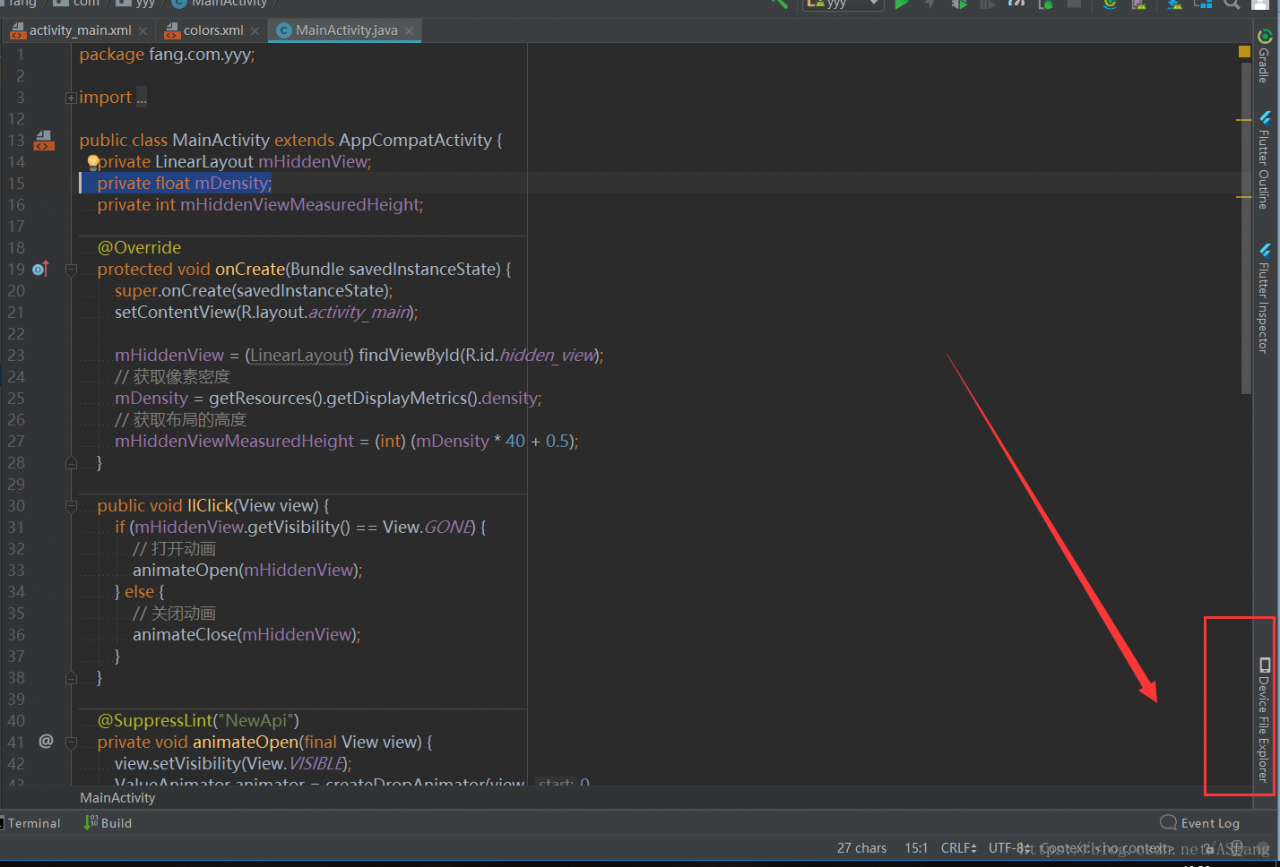Screen dimensions: 1280x867
Task: Open the Gradle tool window tab
Action: tap(1265, 56)
